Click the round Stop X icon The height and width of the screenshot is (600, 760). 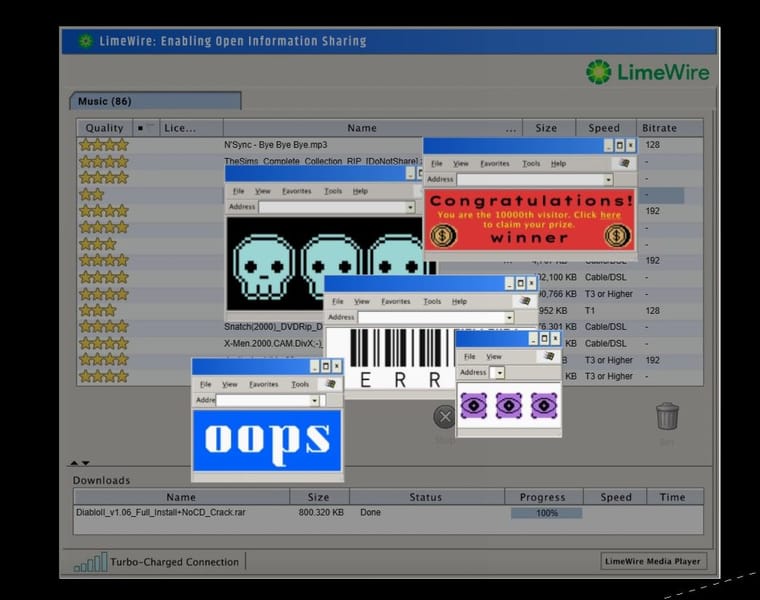[445, 416]
